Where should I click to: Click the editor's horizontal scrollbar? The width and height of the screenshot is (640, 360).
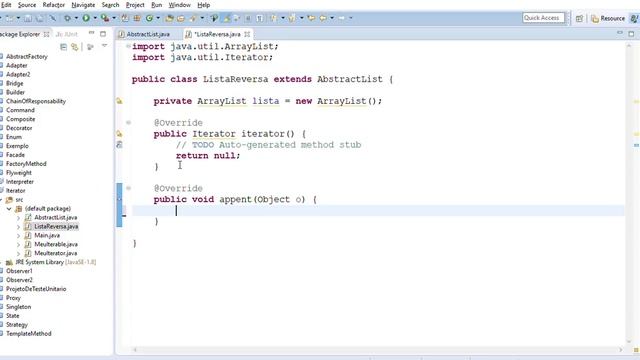click(378, 350)
